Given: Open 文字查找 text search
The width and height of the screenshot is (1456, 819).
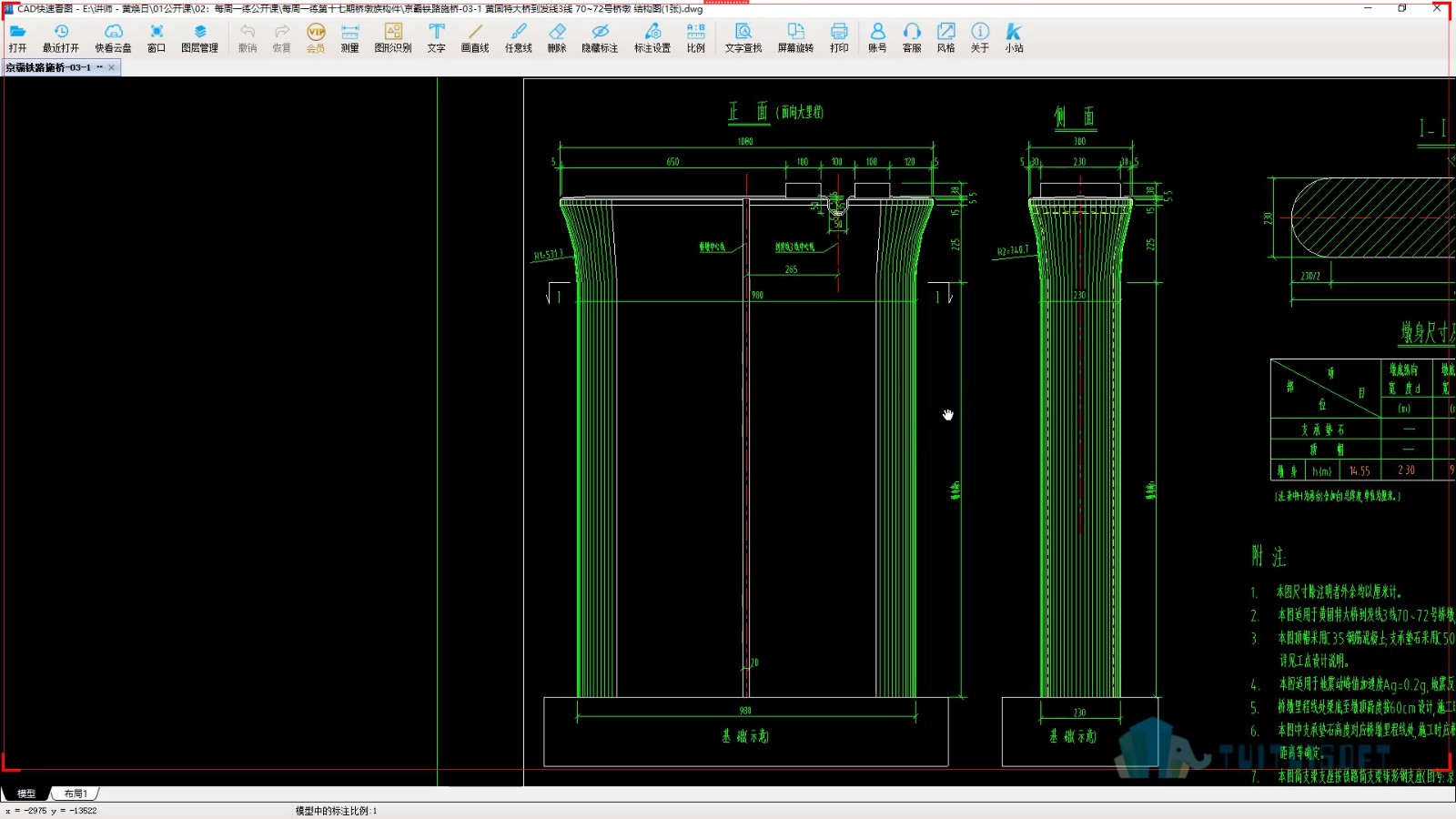Looking at the screenshot, I should (x=743, y=37).
